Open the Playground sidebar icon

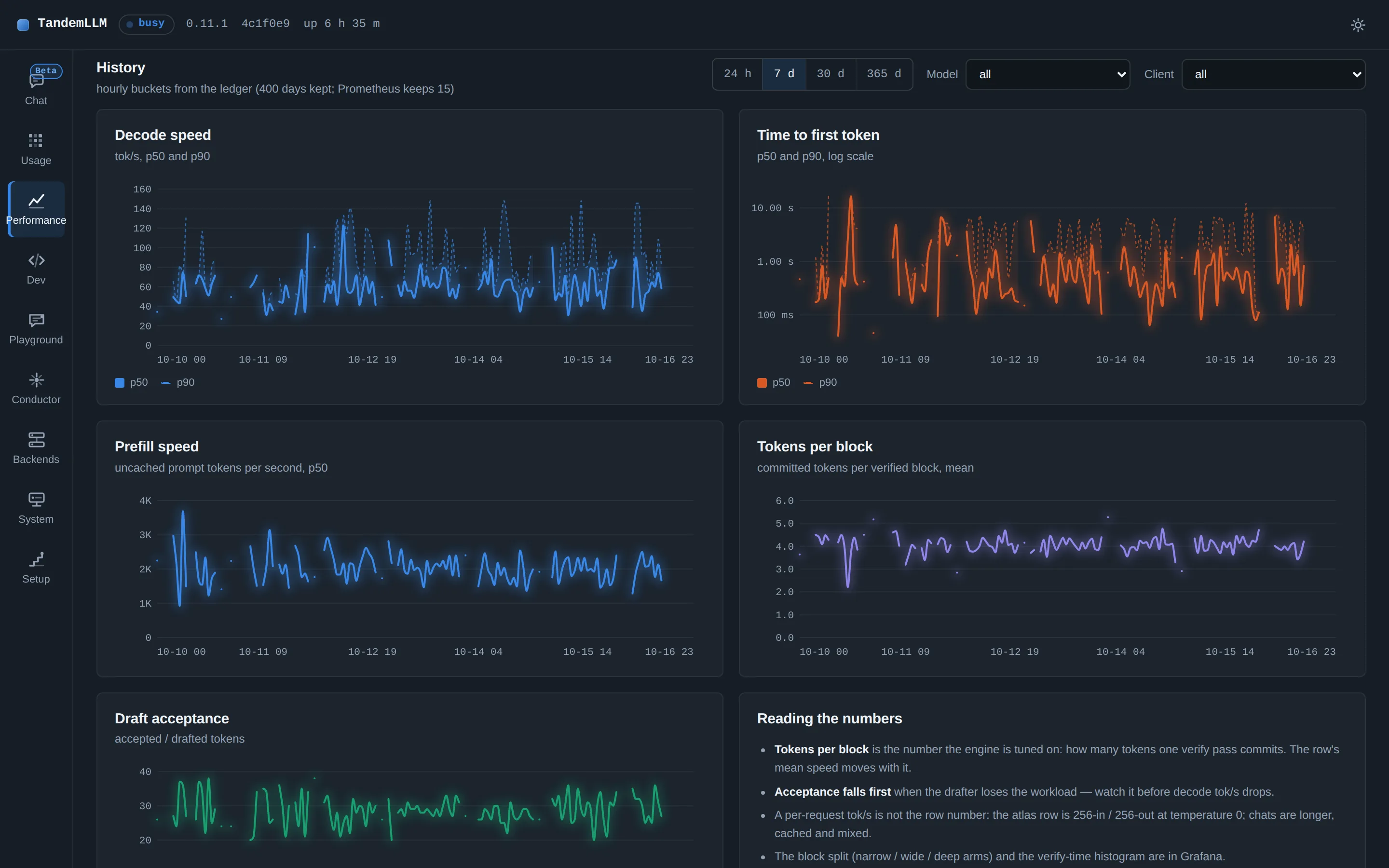pos(36,320)
